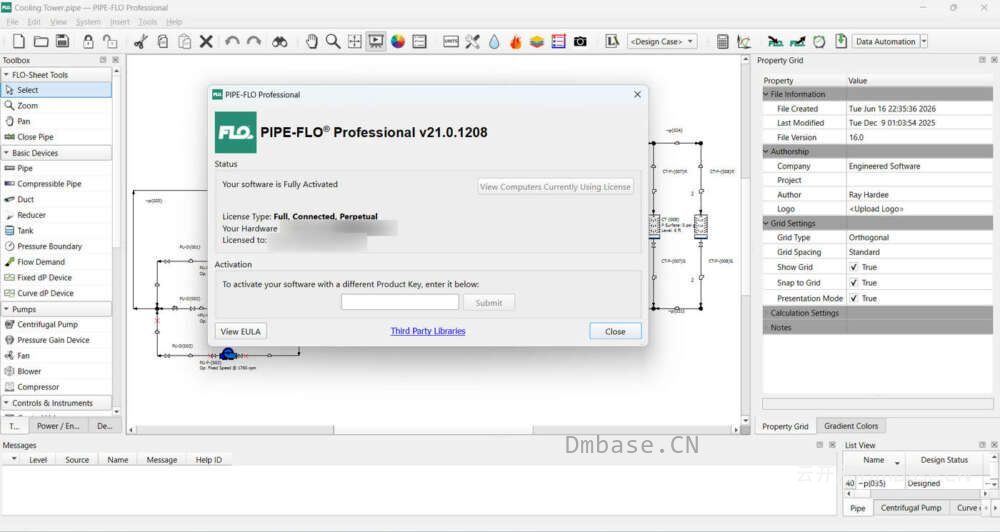This screenshot has width=1000, height=532.
Task: Collapse the Basic Devices toolbox section
Action: point(6,153)
